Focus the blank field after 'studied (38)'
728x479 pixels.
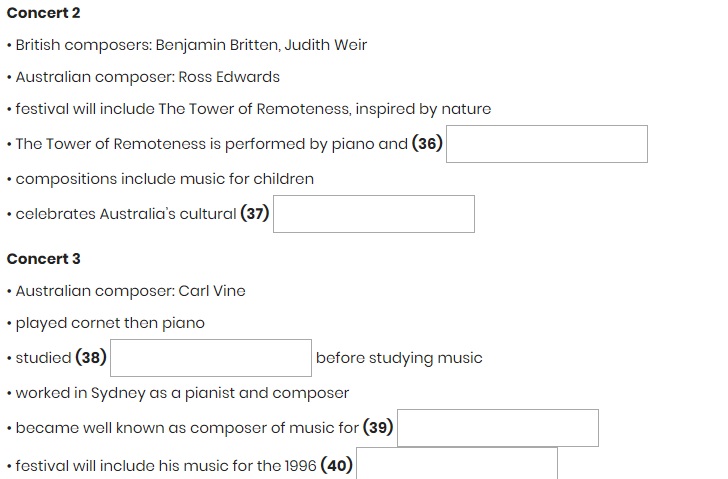click(x=211, y=358)
